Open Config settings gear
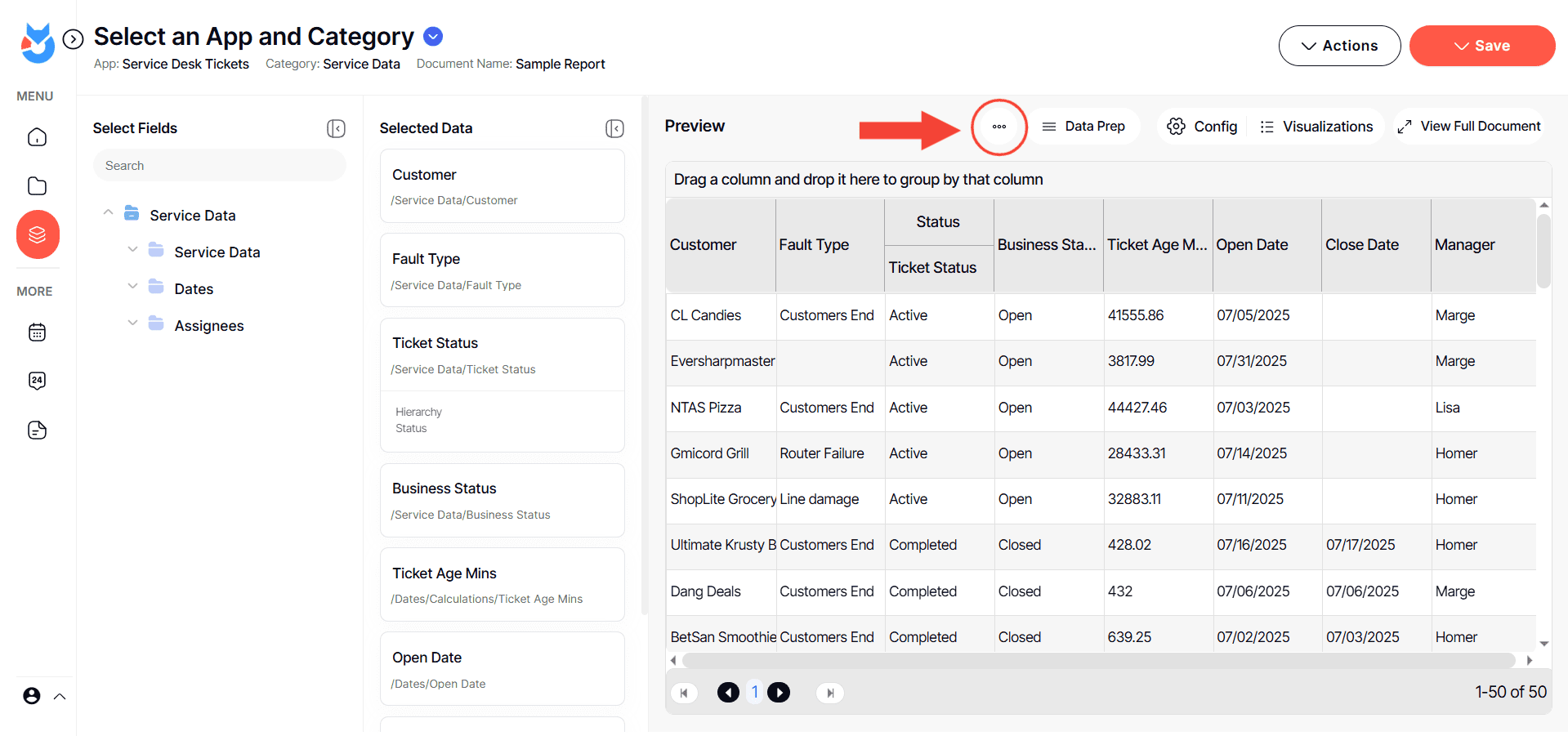The image size is (1568, 736). tap(1202, 127)
